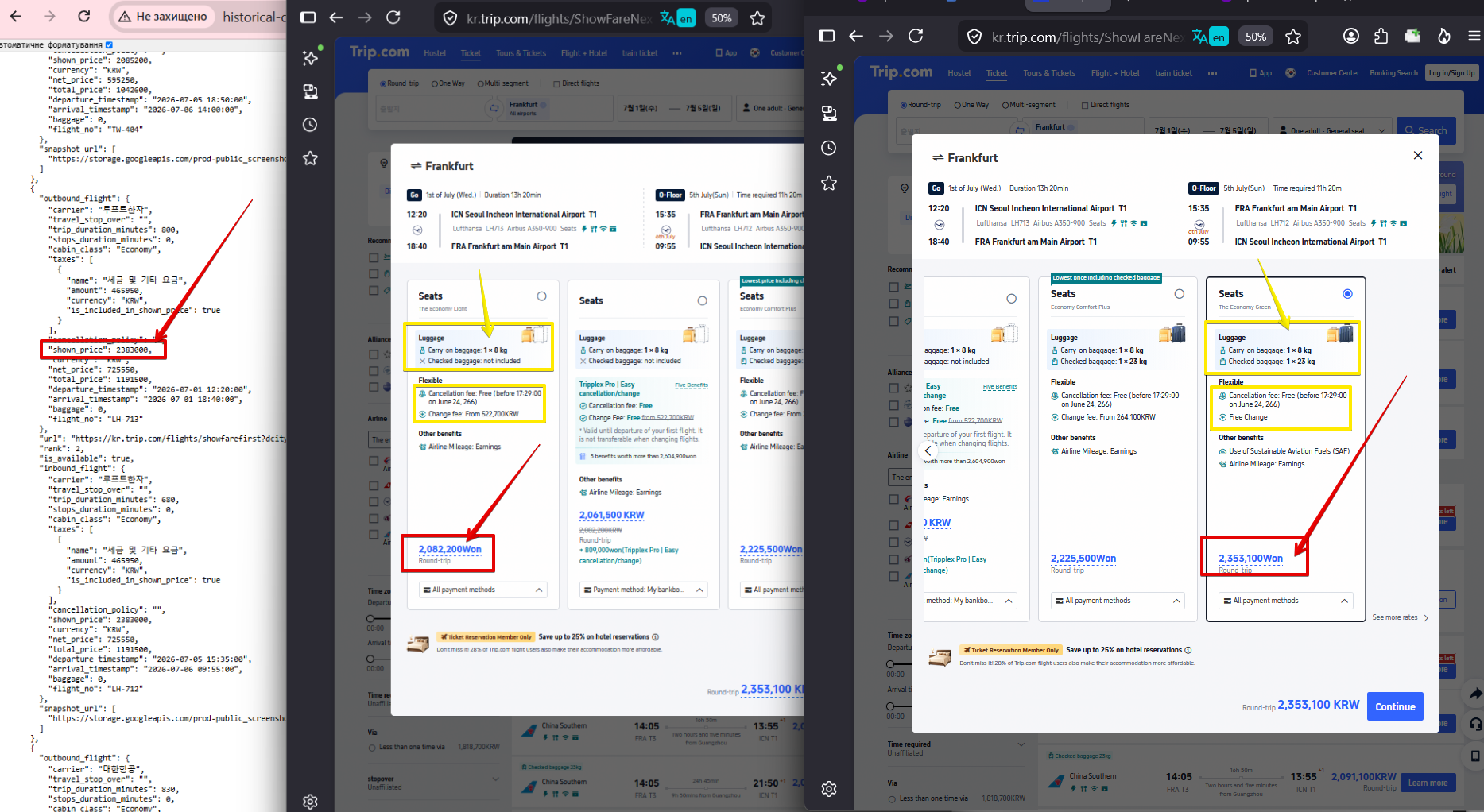Image resolution: width=1484 pixels, height=812 pixels.
Task: Go back in the left JSON browser window
Action: pyautogui.click(x=16, y=16)
